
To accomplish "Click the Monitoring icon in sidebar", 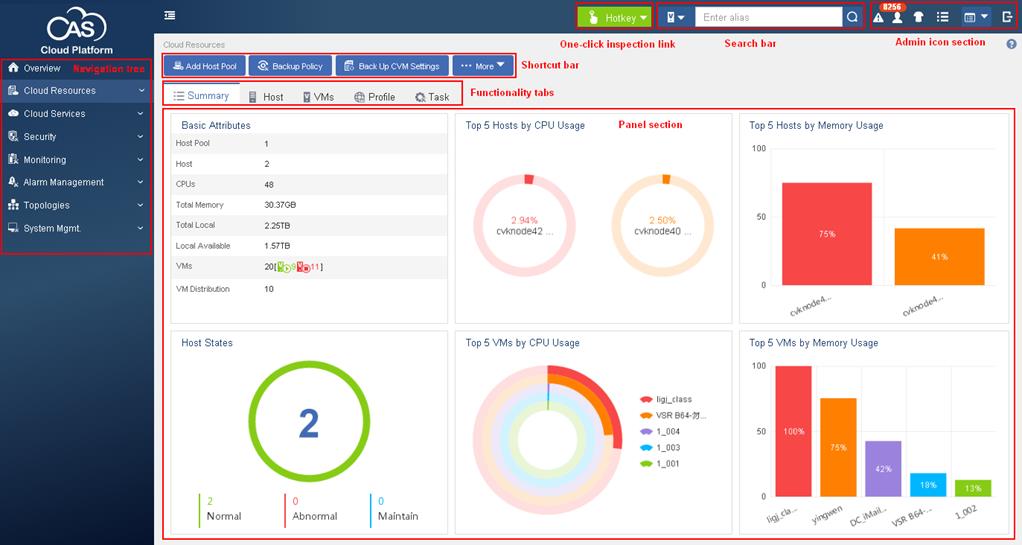I will [13, 159].
